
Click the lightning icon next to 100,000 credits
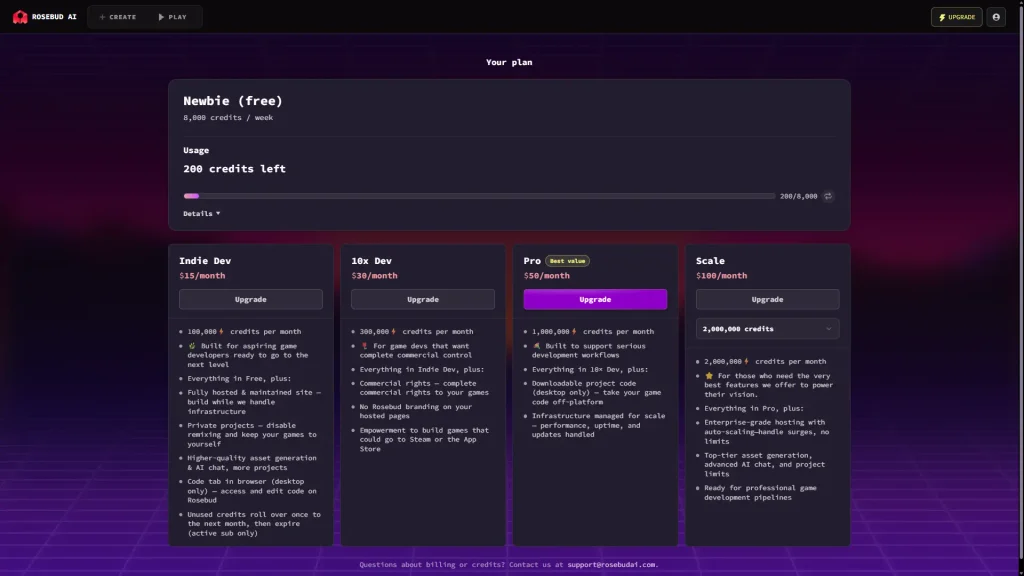coord(221,332)
